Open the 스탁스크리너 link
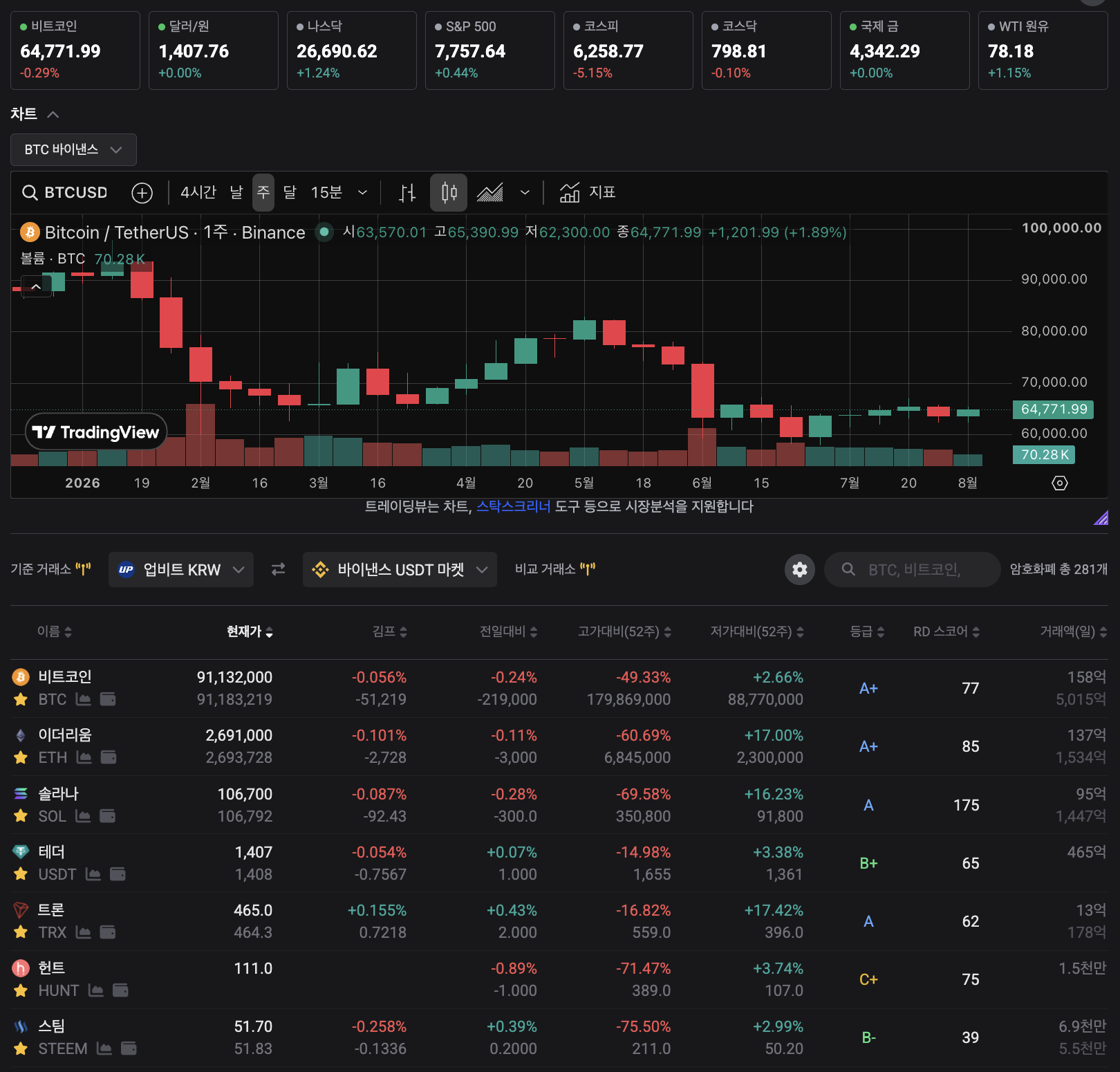The width and height of the screenshot is (1120, 1072). pos(514,507)
